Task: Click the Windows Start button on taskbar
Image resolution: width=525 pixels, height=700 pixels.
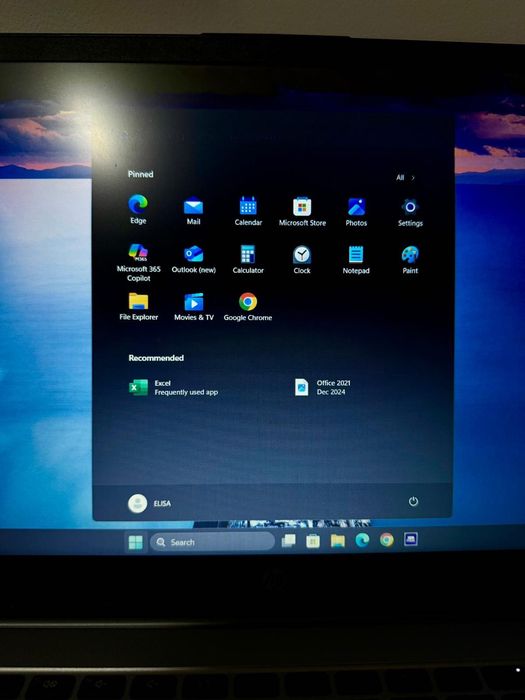Action: point(135,542)
